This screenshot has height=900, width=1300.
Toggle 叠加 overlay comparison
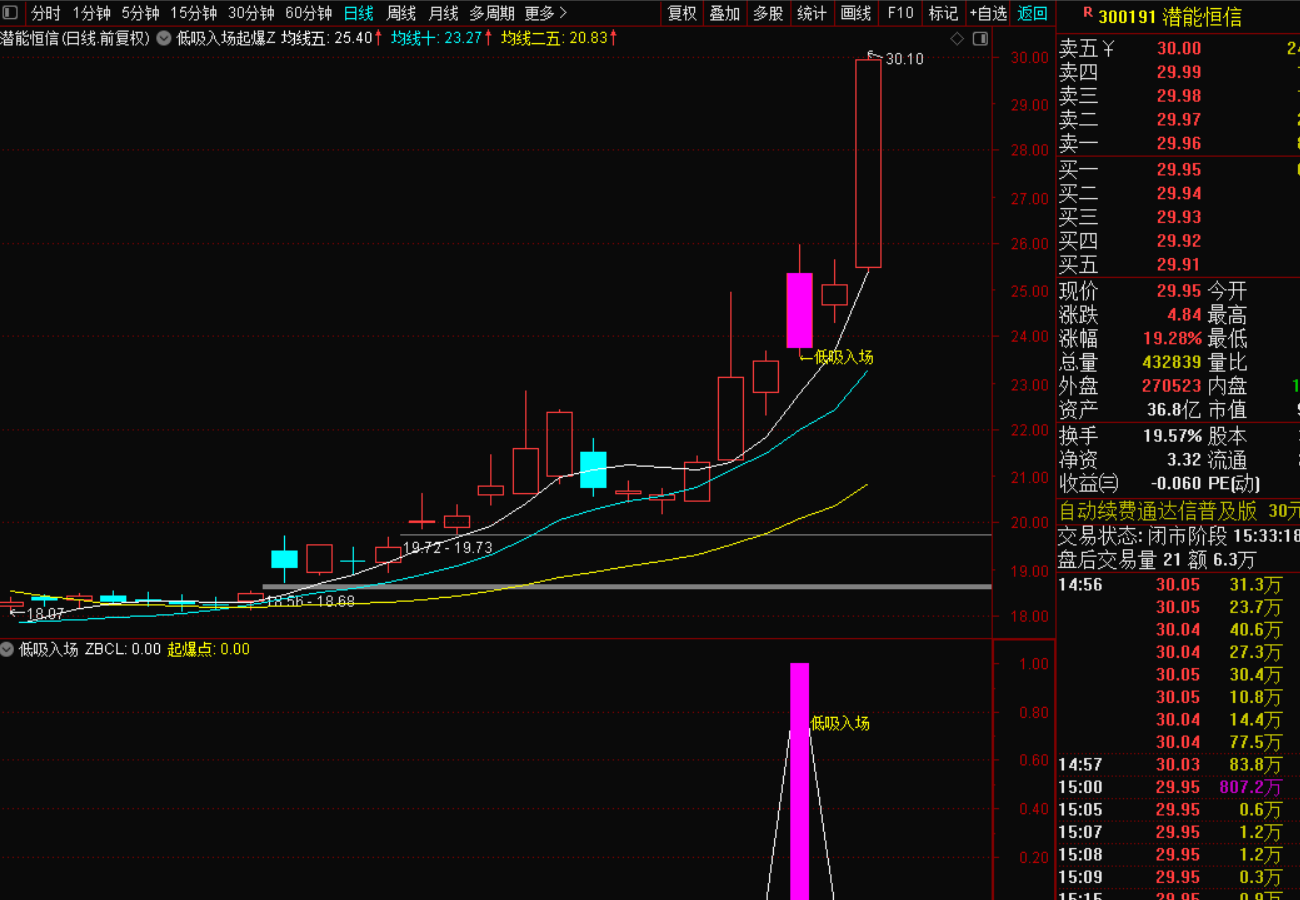[725, 13]
